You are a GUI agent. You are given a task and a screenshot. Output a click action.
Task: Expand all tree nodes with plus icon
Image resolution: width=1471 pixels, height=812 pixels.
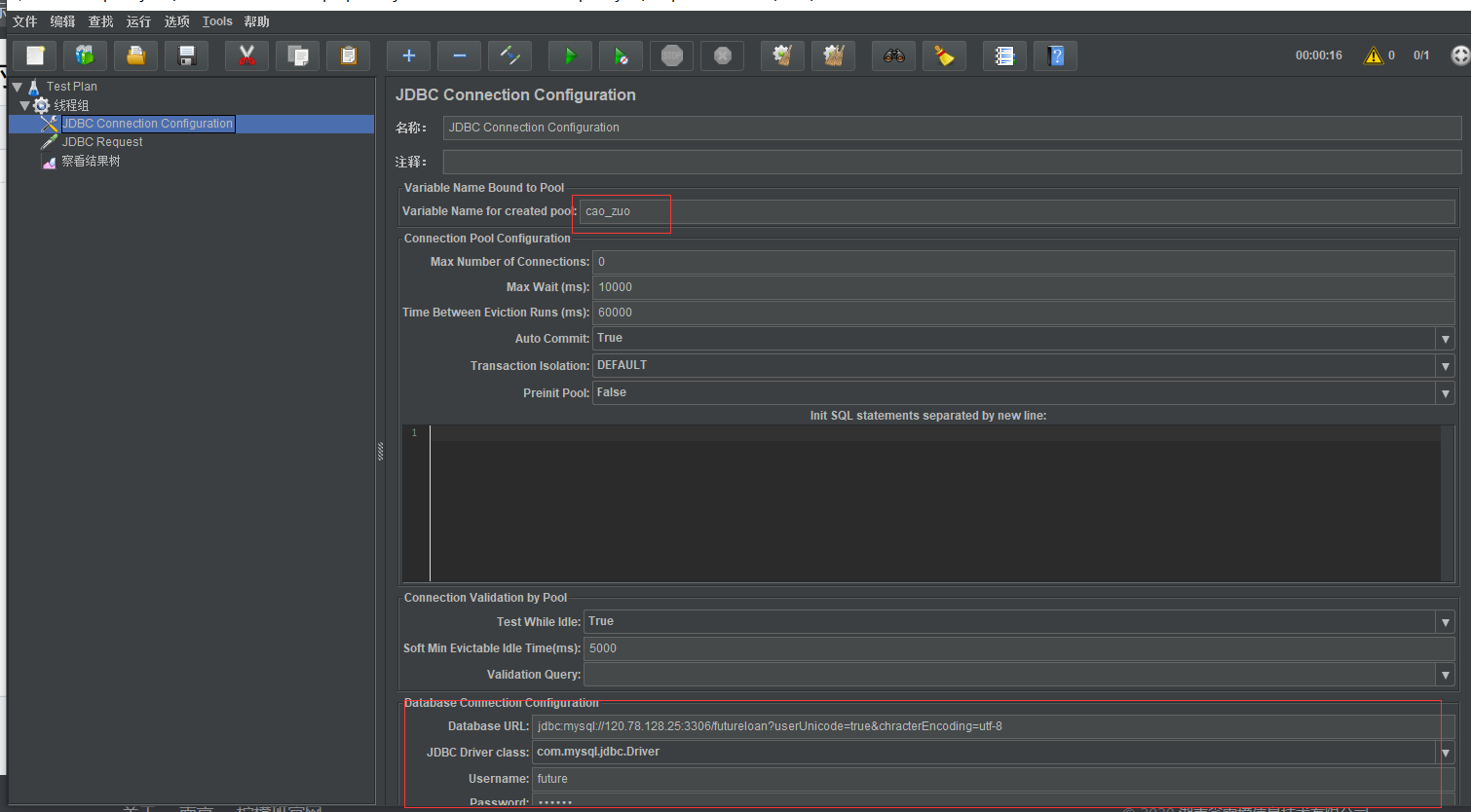[x=409, y=55]
